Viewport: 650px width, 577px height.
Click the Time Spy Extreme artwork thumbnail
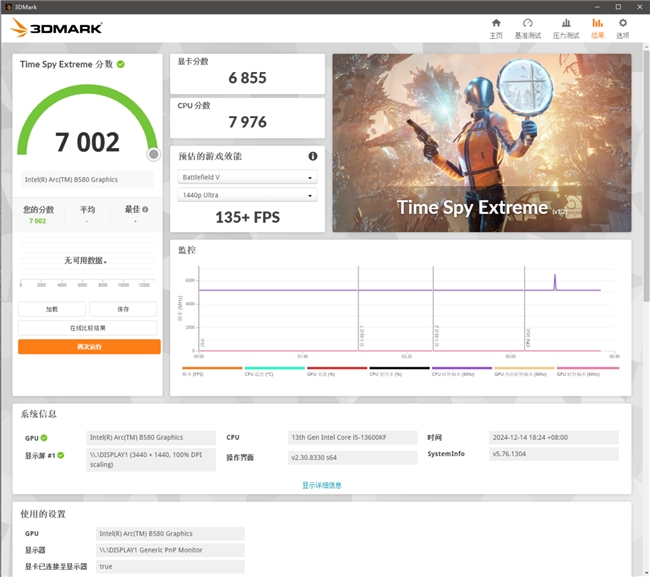[482, 143]
